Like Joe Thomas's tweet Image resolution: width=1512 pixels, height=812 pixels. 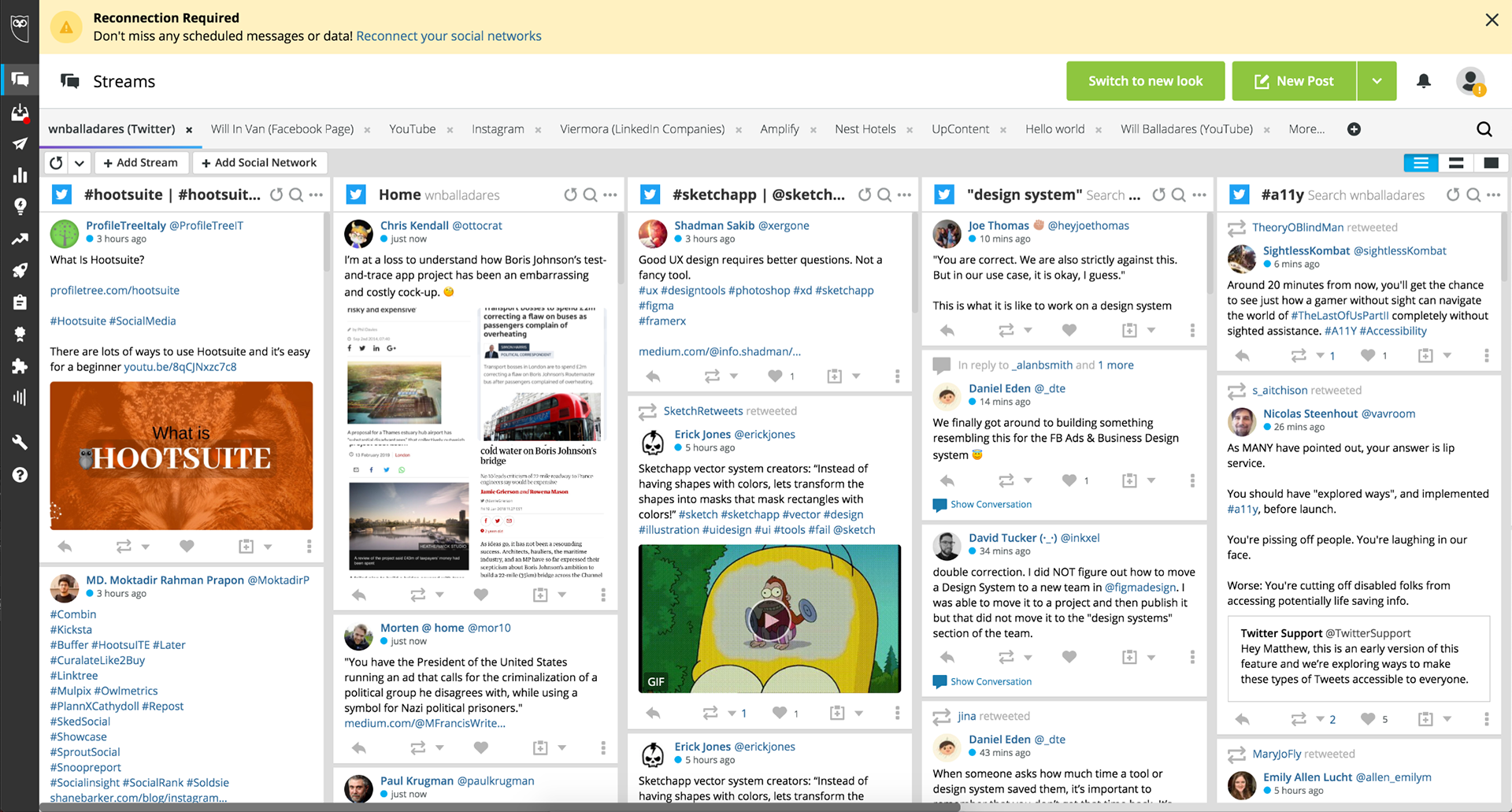1069,331
